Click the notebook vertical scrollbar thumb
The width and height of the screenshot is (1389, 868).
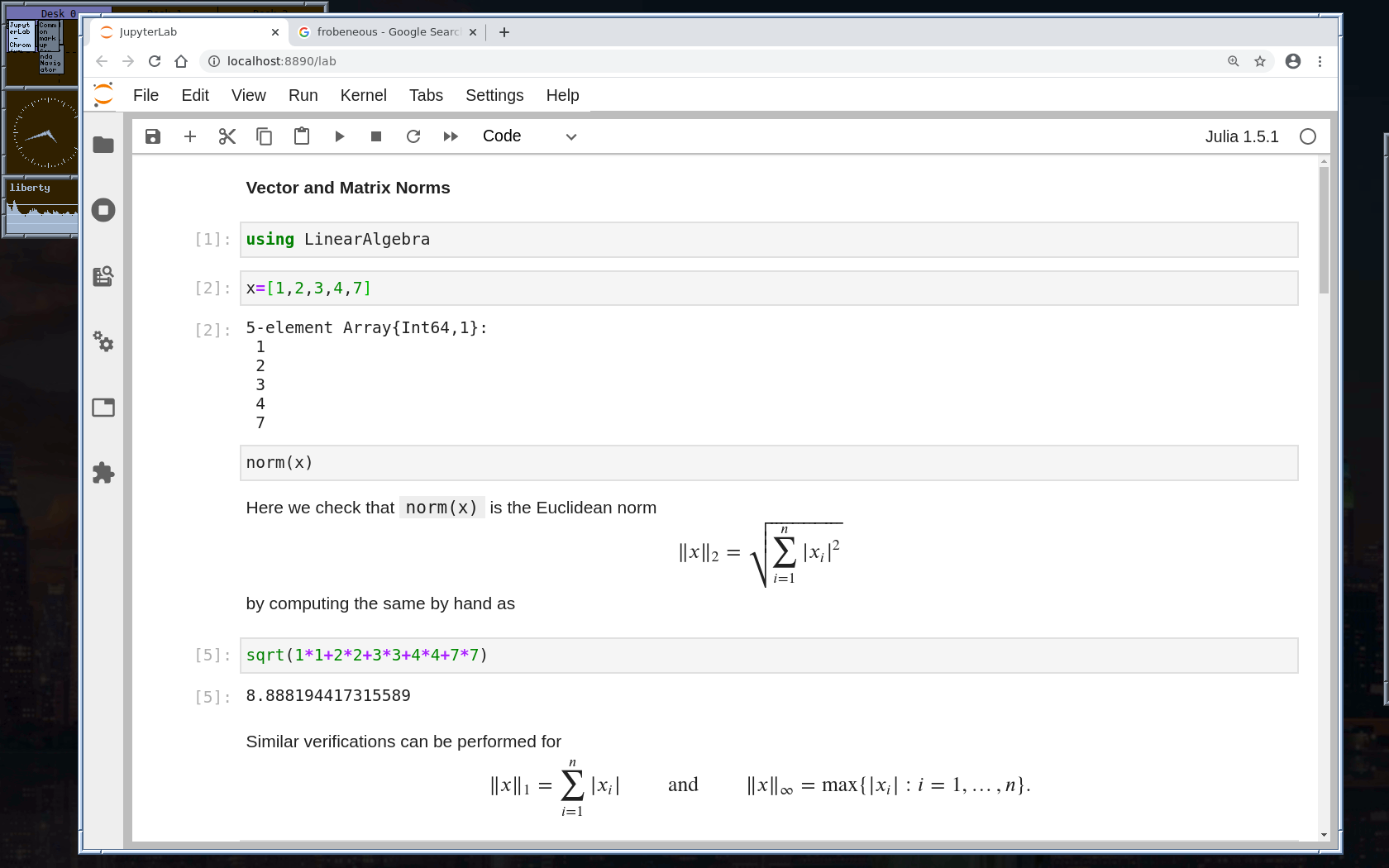(x=1324, y=230)
